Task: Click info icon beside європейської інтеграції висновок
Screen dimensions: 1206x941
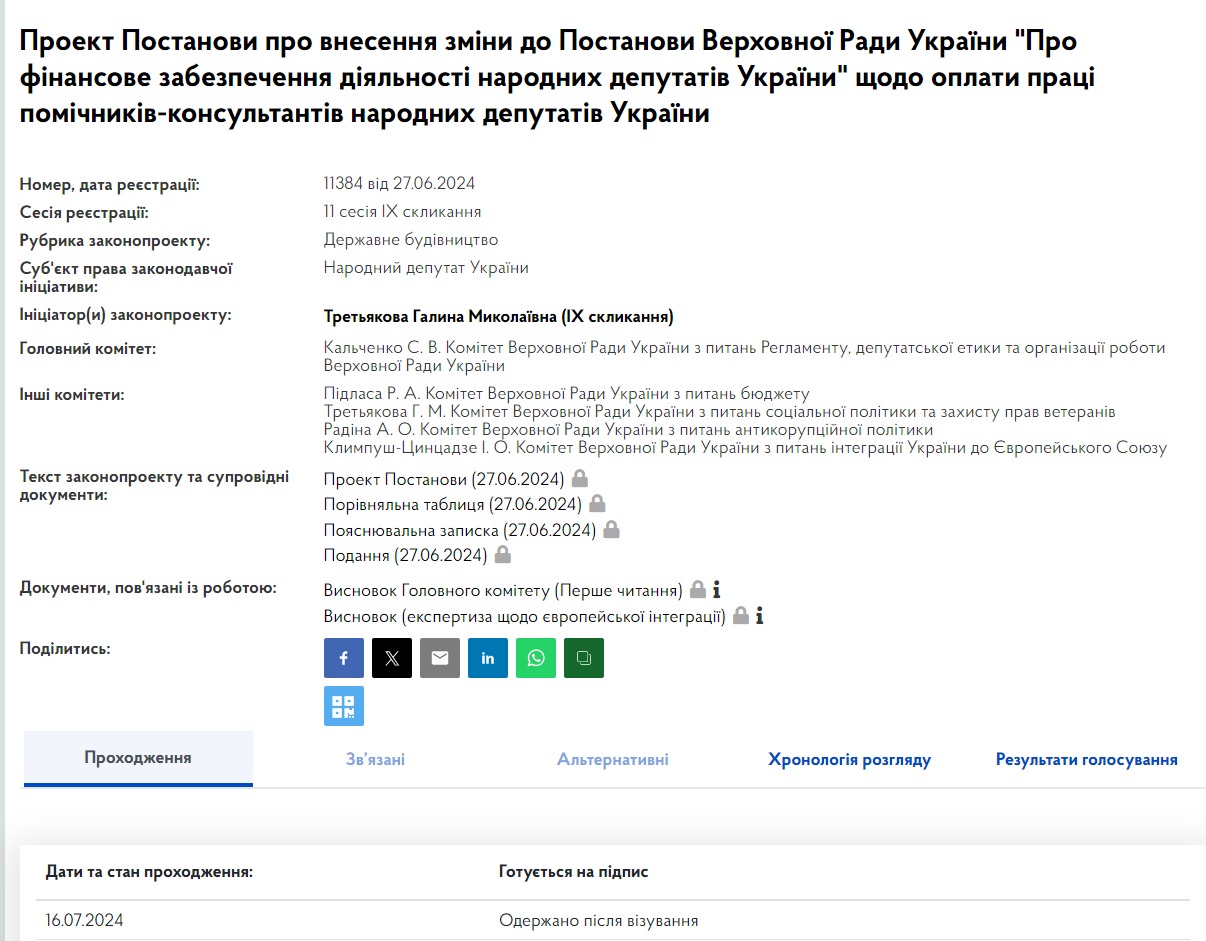Action: (x=759, y=616)
